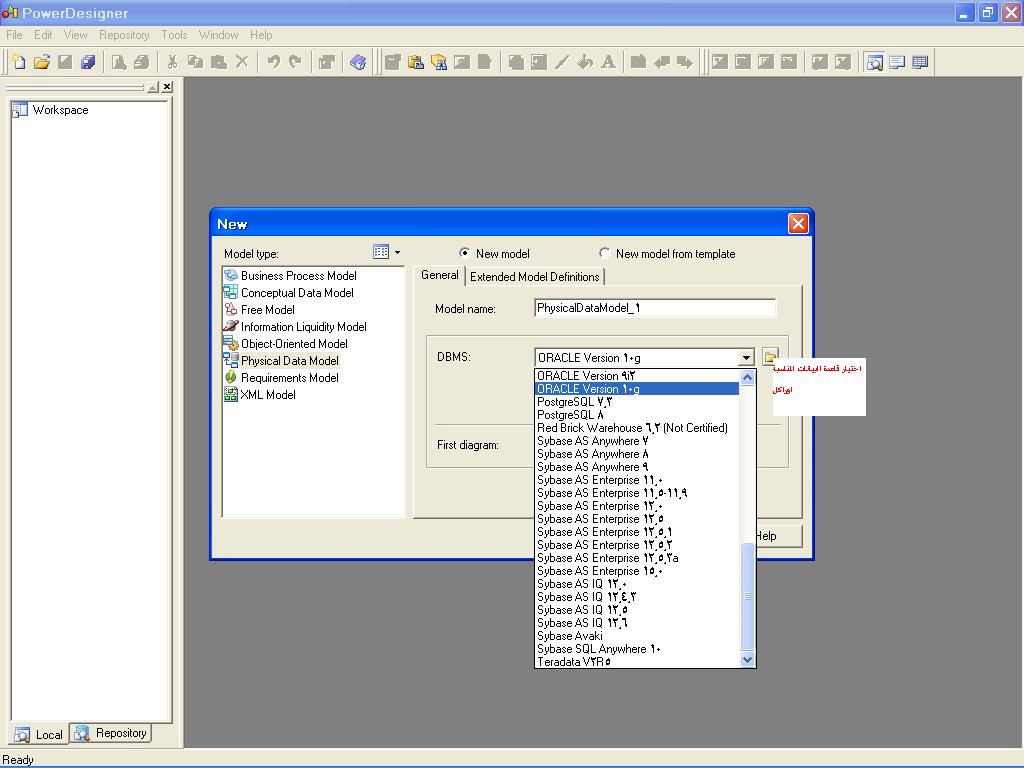Screen dimensions: 1024x768
Task: Select Sybase Avaki in the dropdown list
Action: tap(569, 636)
